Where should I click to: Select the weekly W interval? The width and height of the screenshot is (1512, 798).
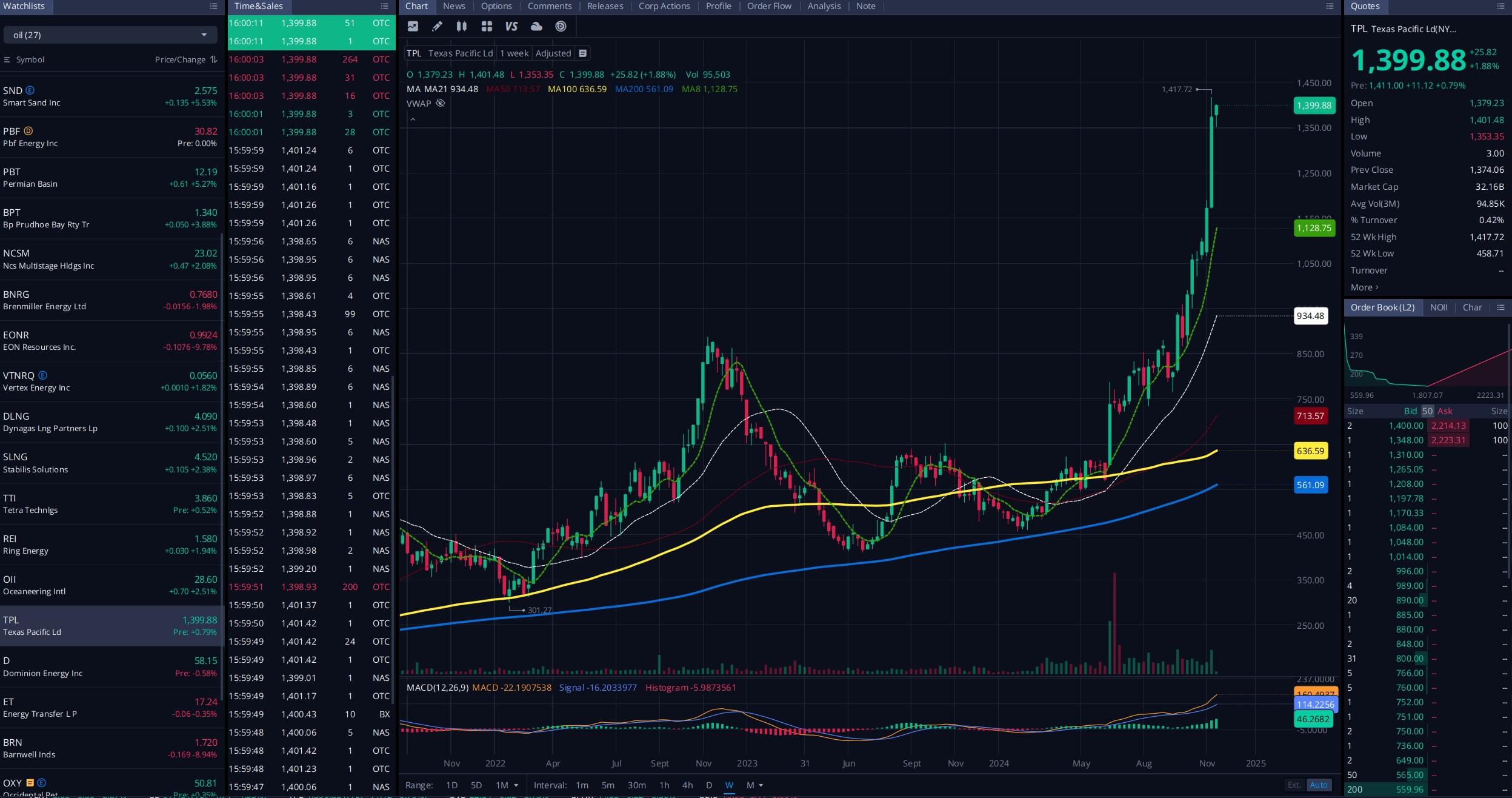[729, 785]
